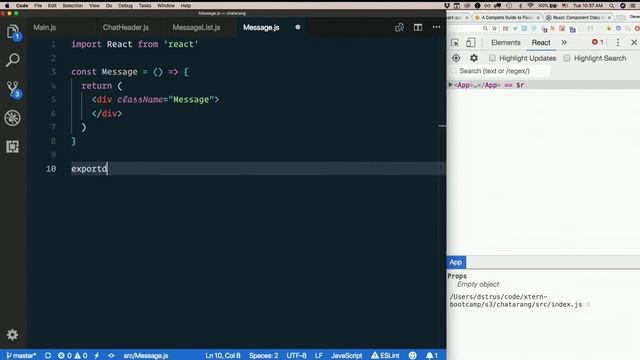The height and width of the screenshot is (360, 640).
Task: Click the DevTools error count badge
Action: [598, 42]
